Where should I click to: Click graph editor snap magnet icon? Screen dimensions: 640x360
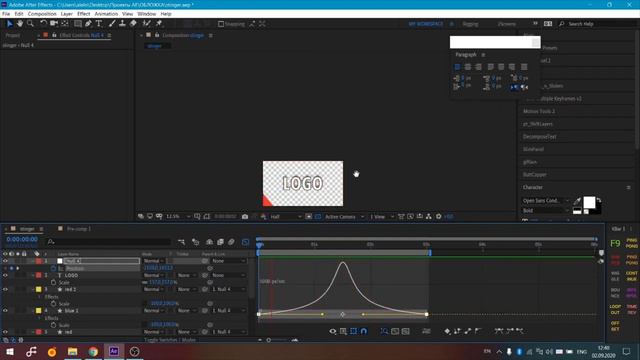364,331
